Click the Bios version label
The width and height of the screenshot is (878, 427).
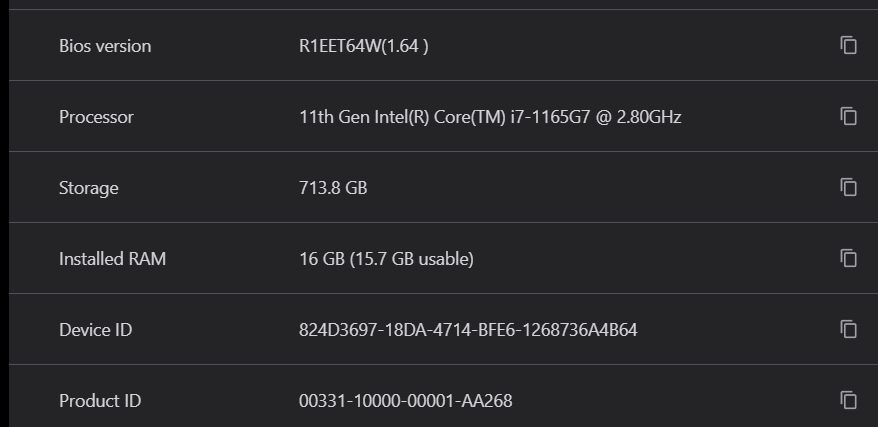click(105, 46)
